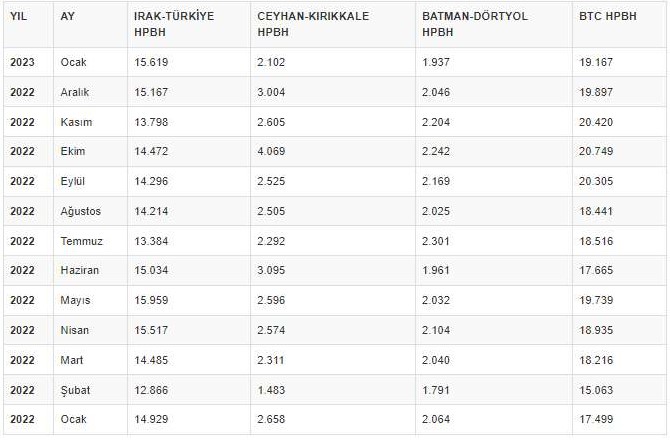Select the Eylül month cell

click(x=73, y=181)
